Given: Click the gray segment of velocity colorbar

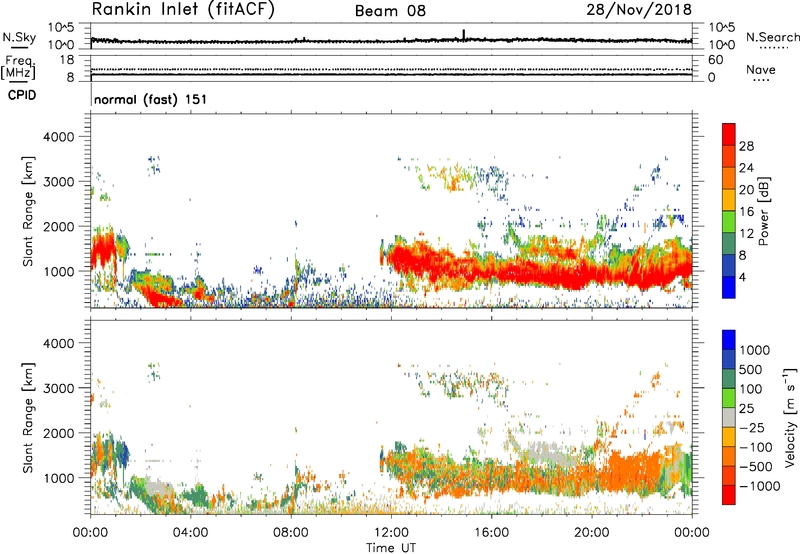Looking at the screenshot, I should click(x=729, y=418).
